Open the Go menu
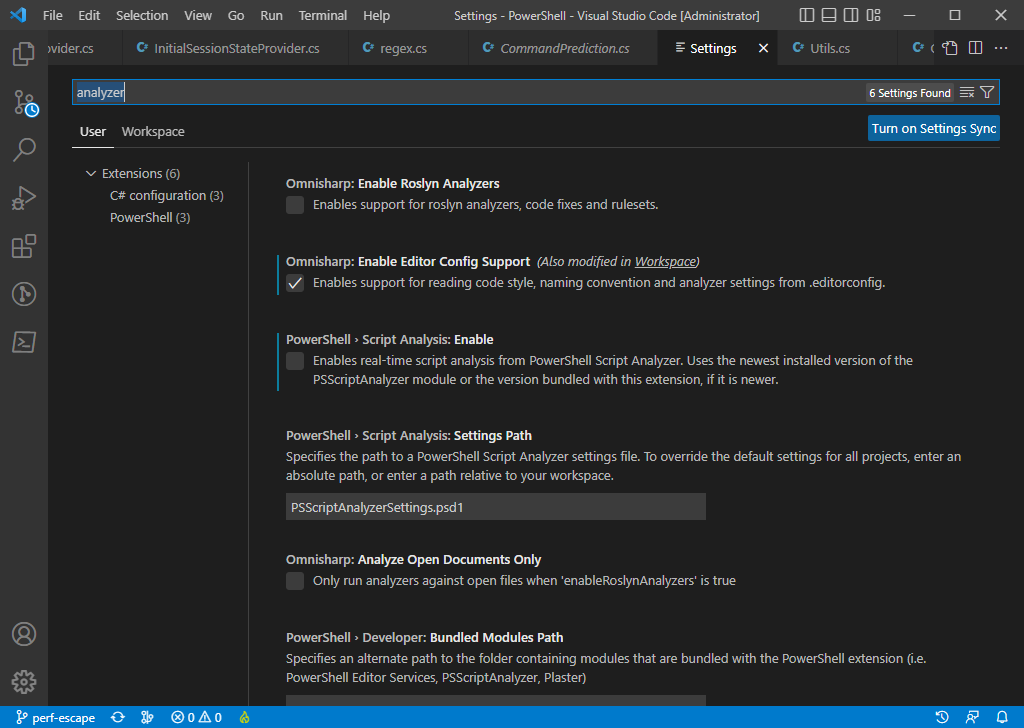The width and height of the screenshot is (1024, 728). pyautogui.click(x=236, y=15)
